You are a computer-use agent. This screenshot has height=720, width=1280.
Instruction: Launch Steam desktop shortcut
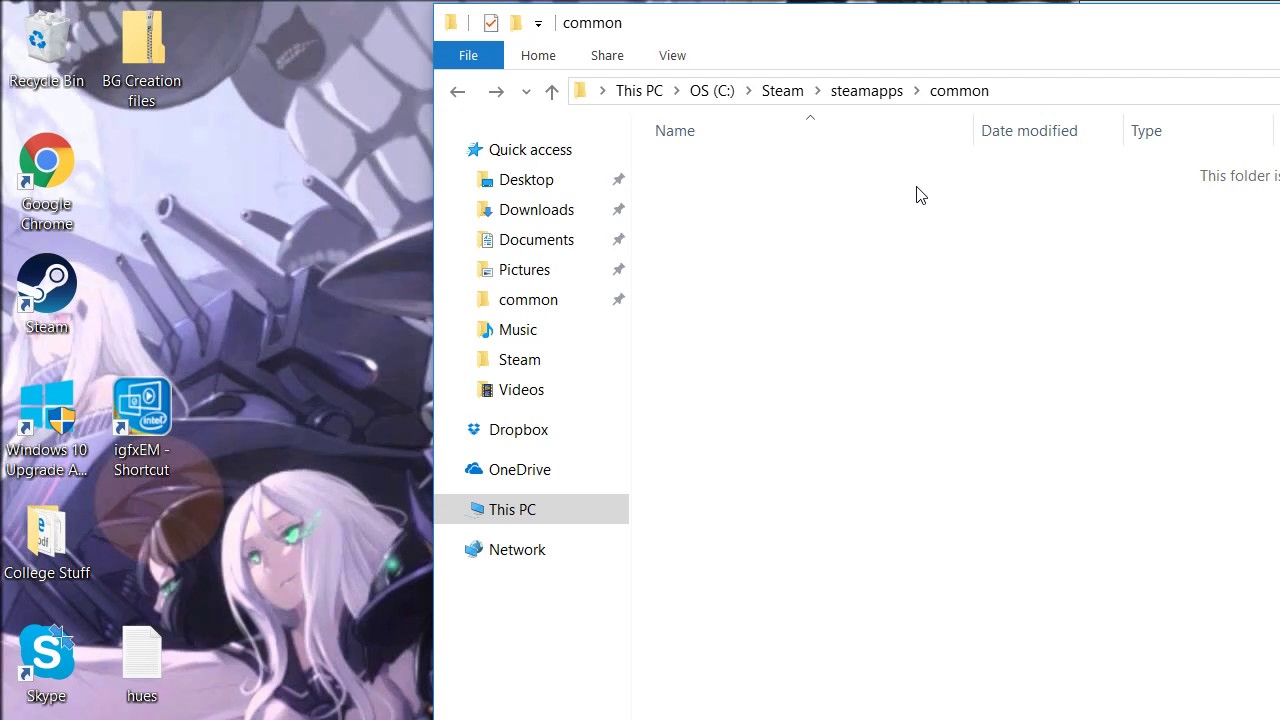pos(47,294)
